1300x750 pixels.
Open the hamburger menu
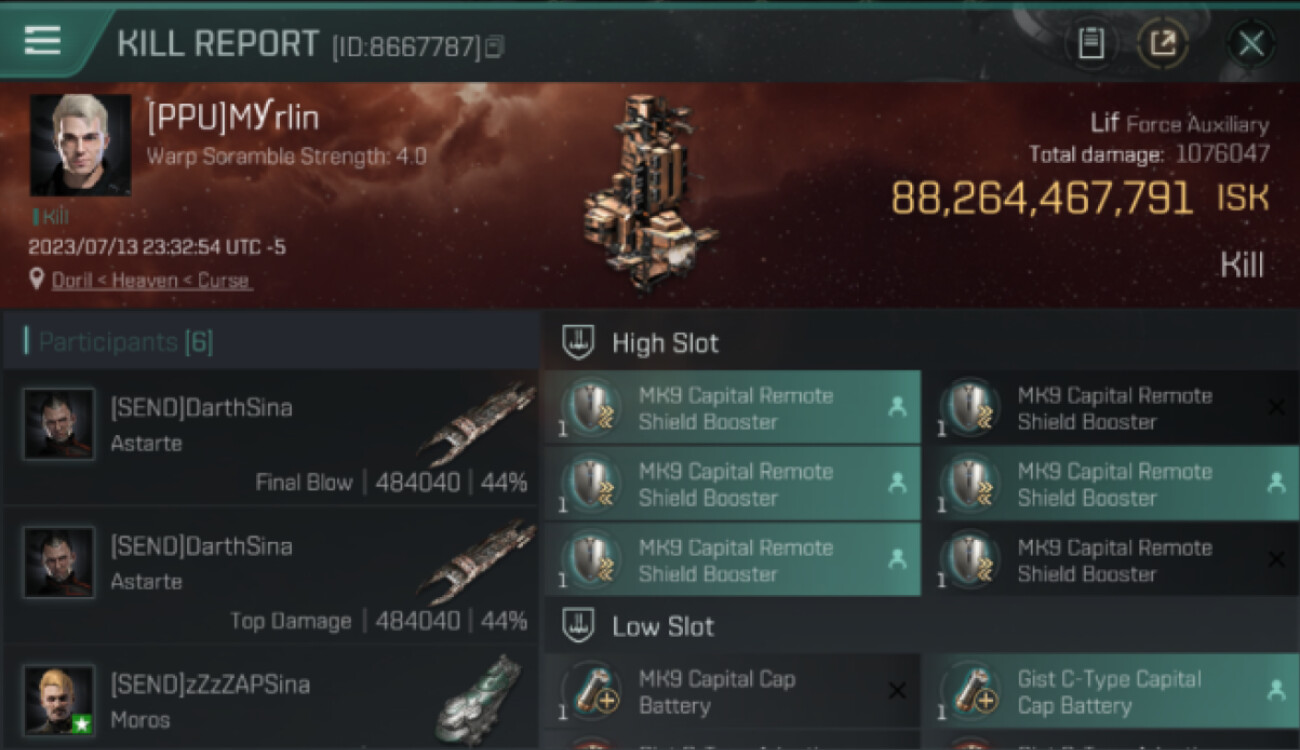[x=43, y=41]
